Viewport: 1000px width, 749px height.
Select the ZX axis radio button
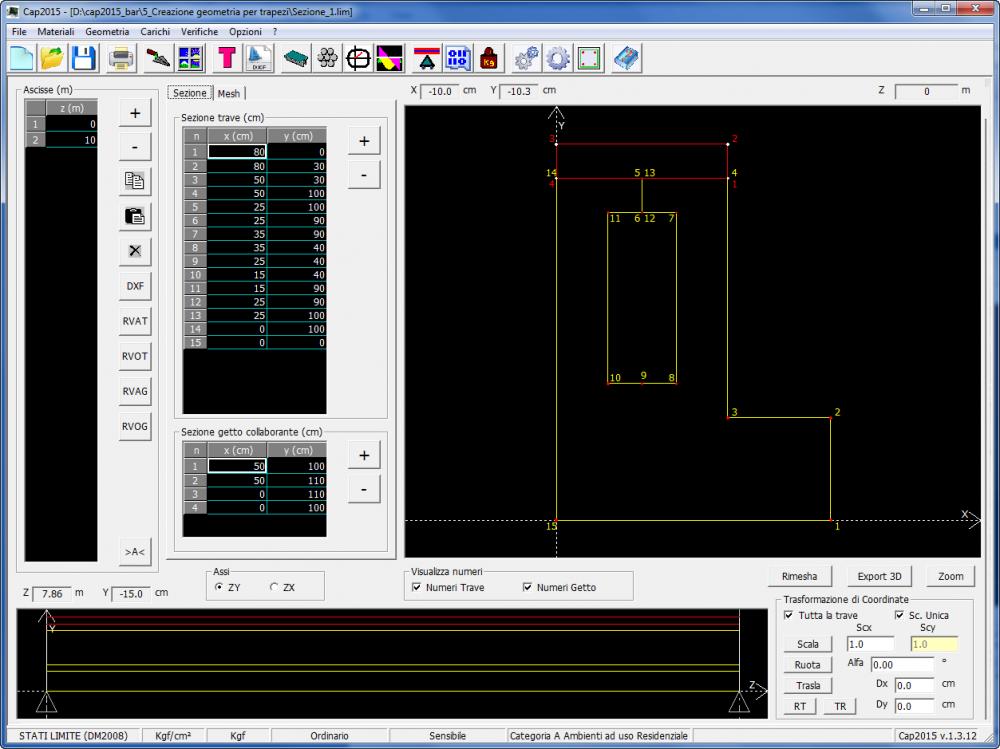pyautogui.click(x=274, y=588)
